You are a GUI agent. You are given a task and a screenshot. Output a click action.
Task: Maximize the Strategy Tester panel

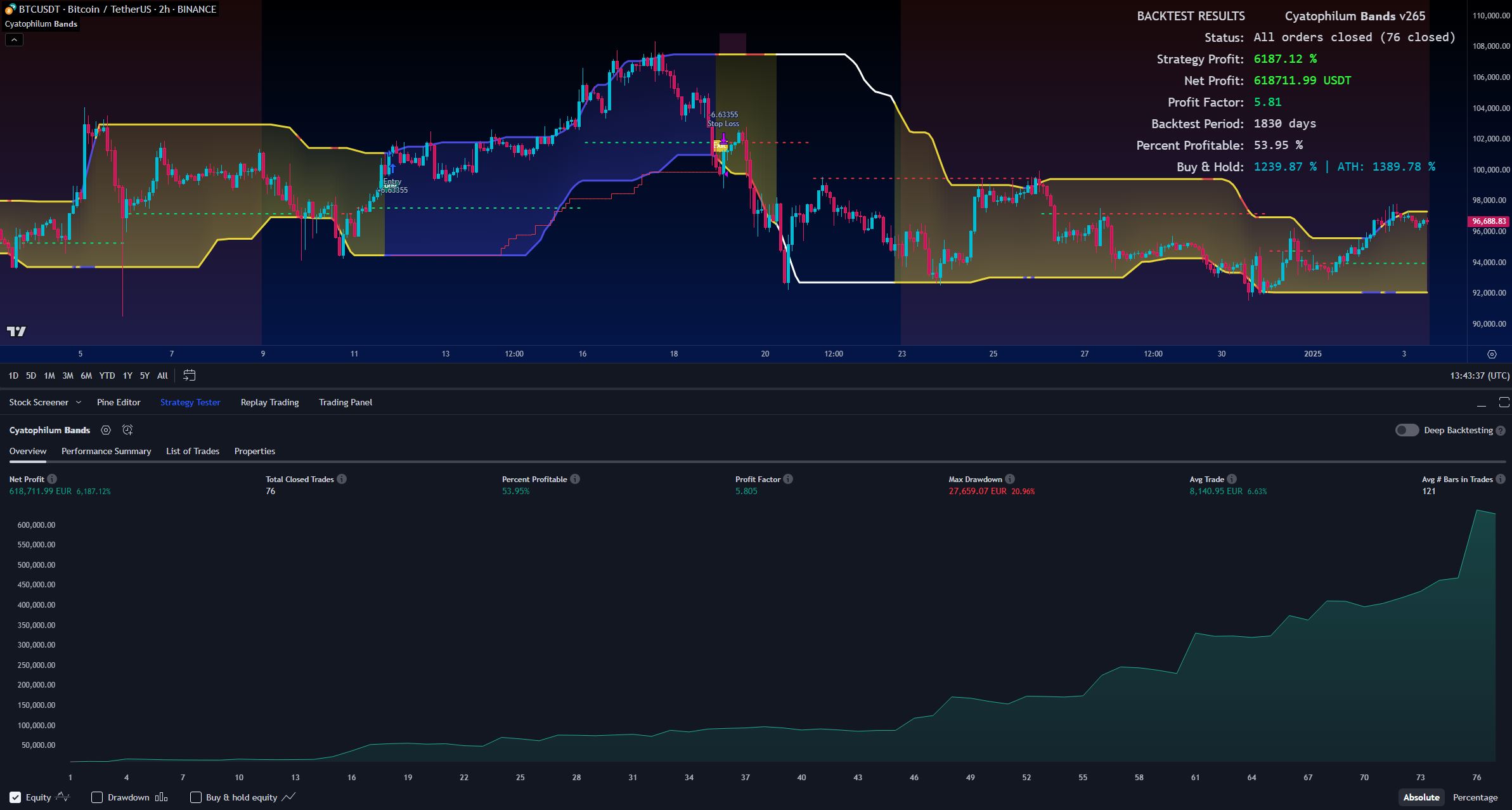[1504, 402]
